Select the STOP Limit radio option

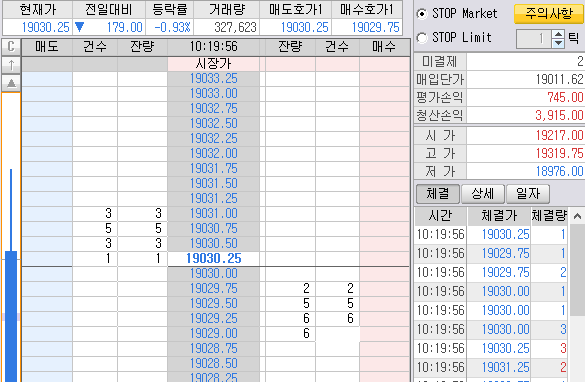pyautogui.click(x=422, y=37)
